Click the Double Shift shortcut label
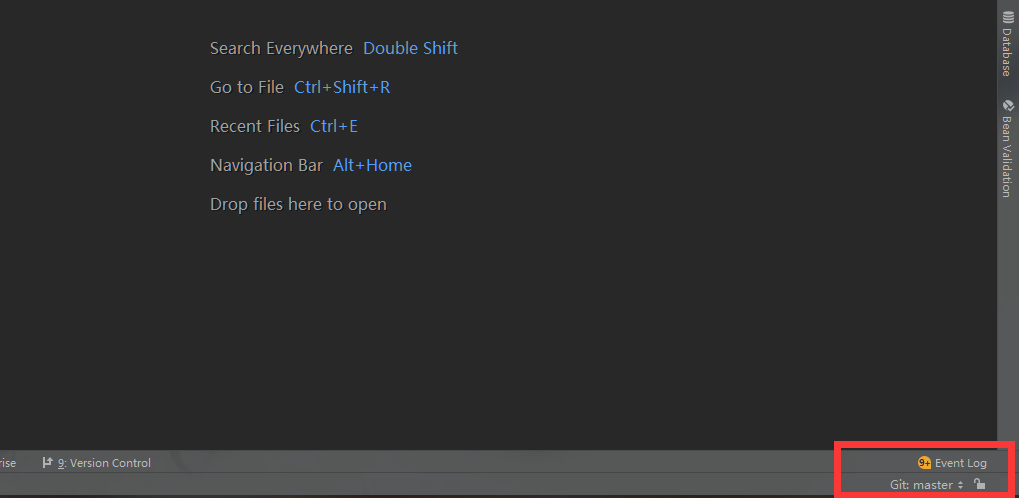1019x498 pixels. 410,48
